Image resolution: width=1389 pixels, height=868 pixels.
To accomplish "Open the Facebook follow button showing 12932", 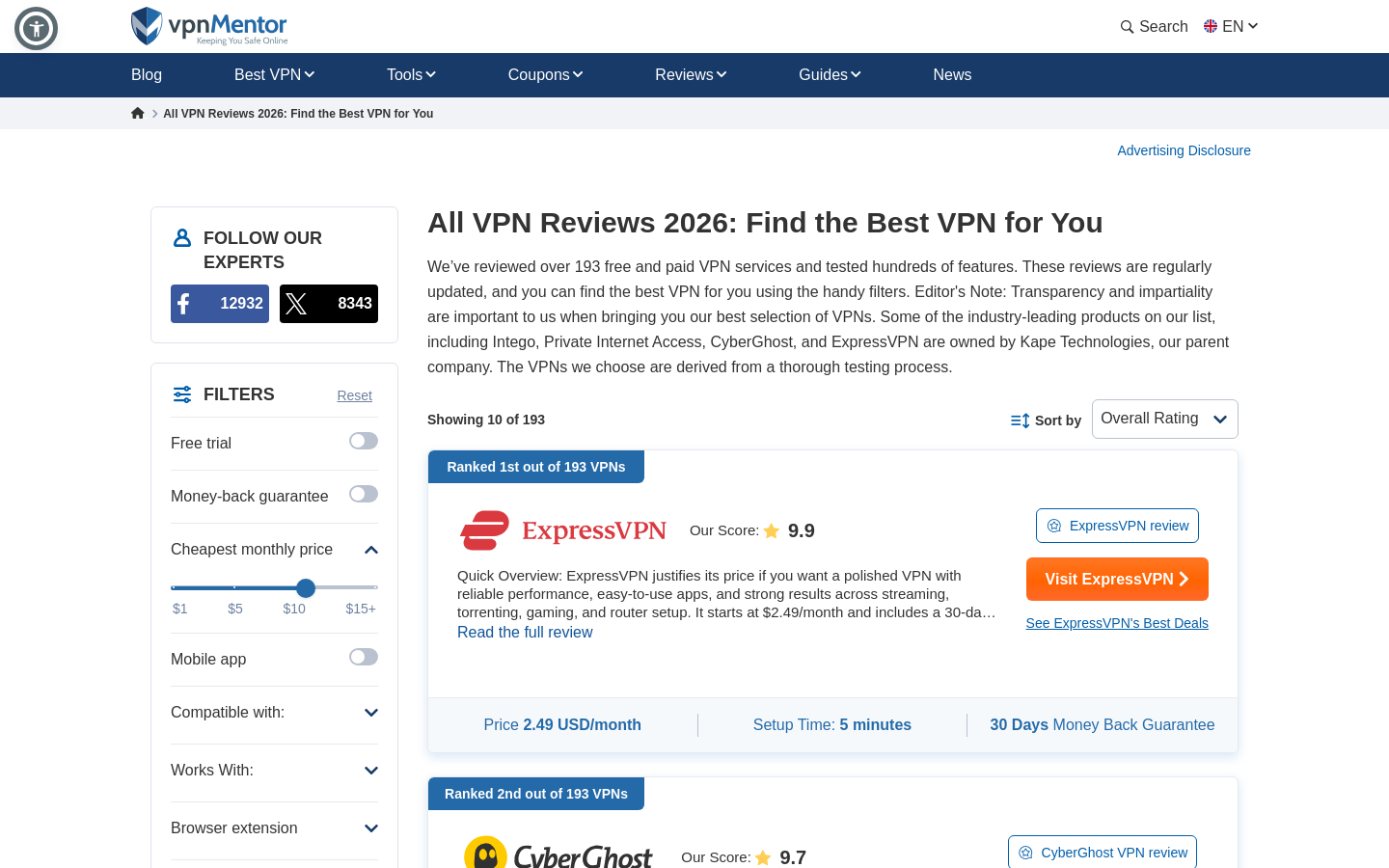I will (x=220, y=304).
